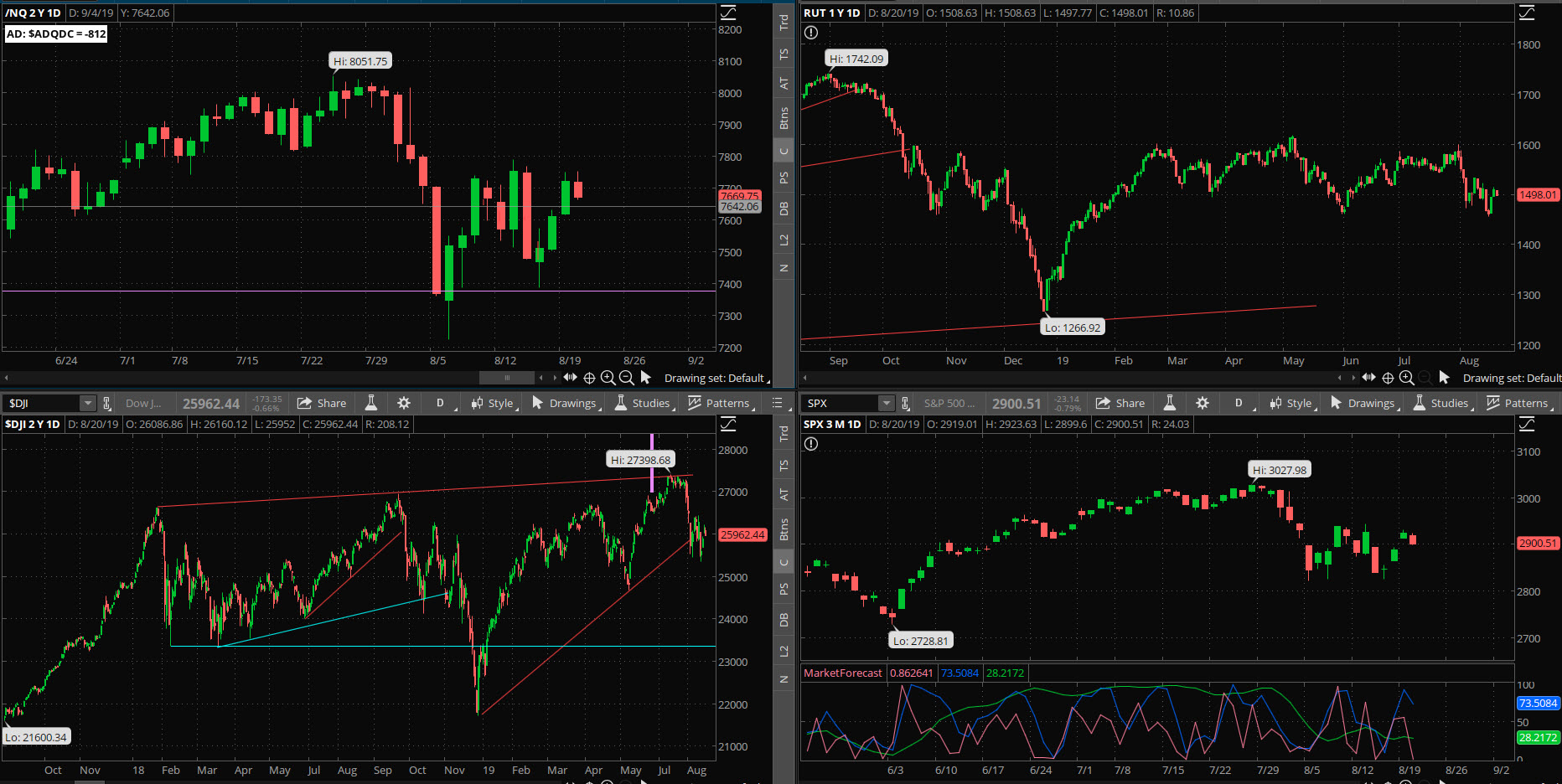Click 7669.75 red price tag on /NQ axis

(x=739, y=195)
